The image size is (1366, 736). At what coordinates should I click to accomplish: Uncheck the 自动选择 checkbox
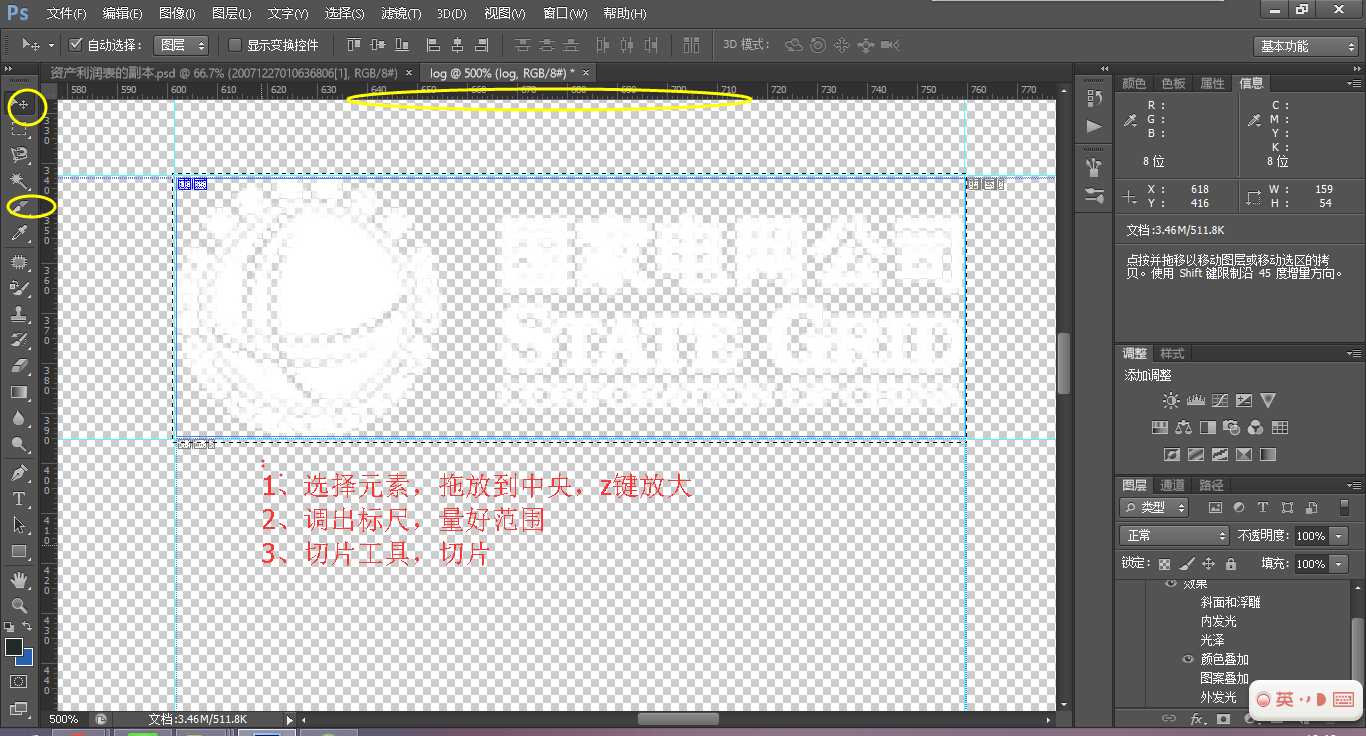click(75, 45)
